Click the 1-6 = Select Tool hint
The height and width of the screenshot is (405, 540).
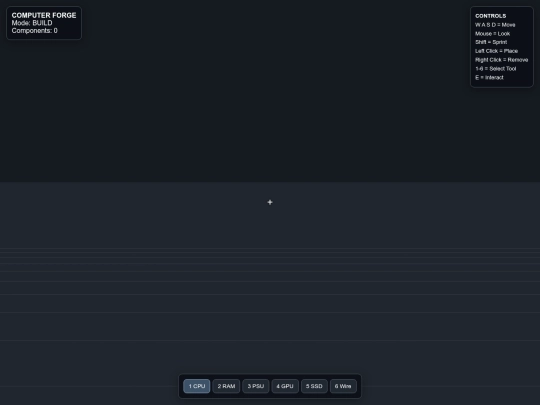(x=496, y=69)
